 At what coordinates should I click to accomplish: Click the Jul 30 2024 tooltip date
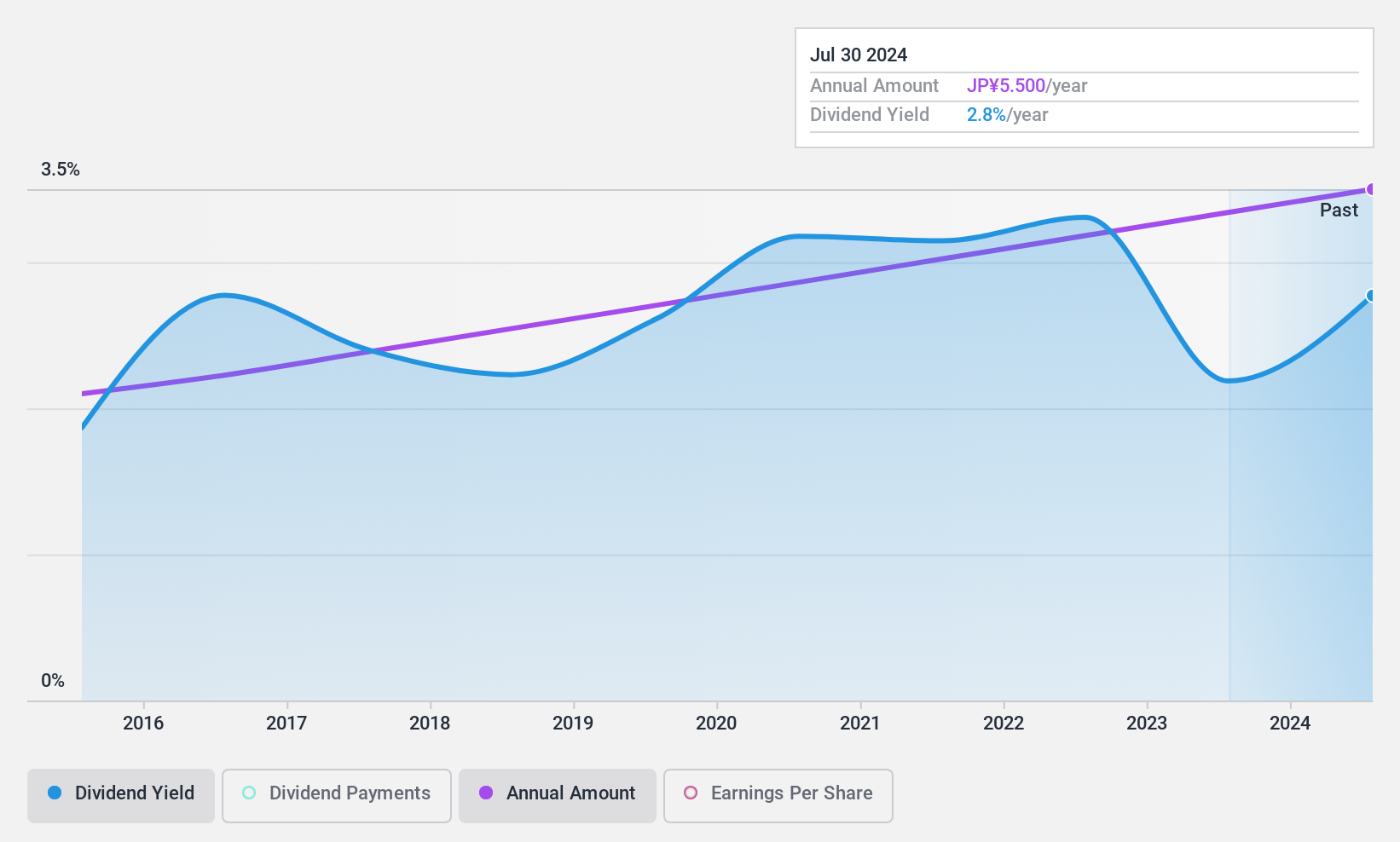coord(859,55)
